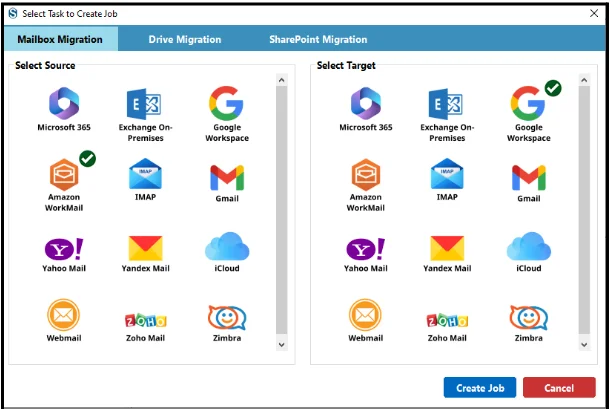The image size is (610, 409).
Task: Click the target list scroll up arrow
Action: (x=584, y=80)
